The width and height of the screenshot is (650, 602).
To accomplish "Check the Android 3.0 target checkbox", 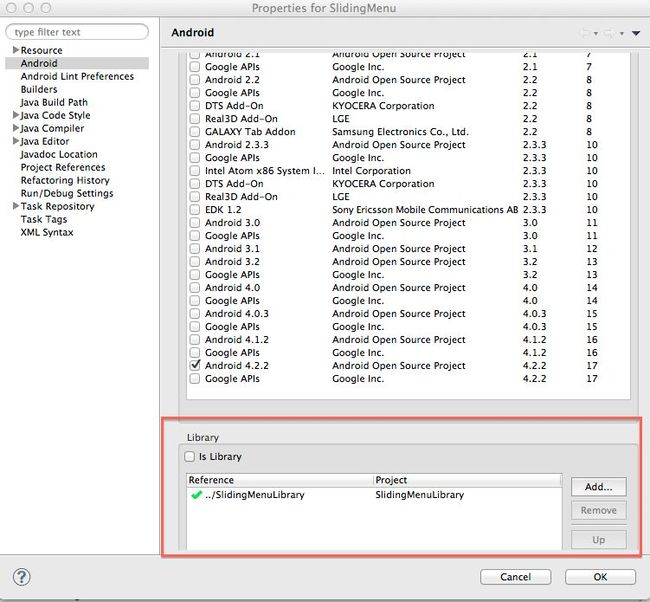I will click(194, 223).
